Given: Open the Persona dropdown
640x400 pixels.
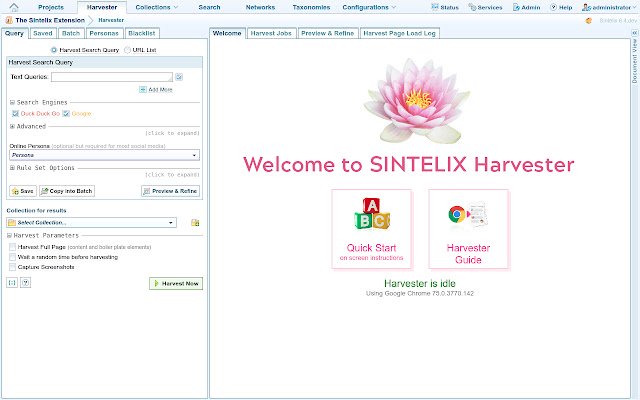Looking at the screenshot, I should (104, 155).
